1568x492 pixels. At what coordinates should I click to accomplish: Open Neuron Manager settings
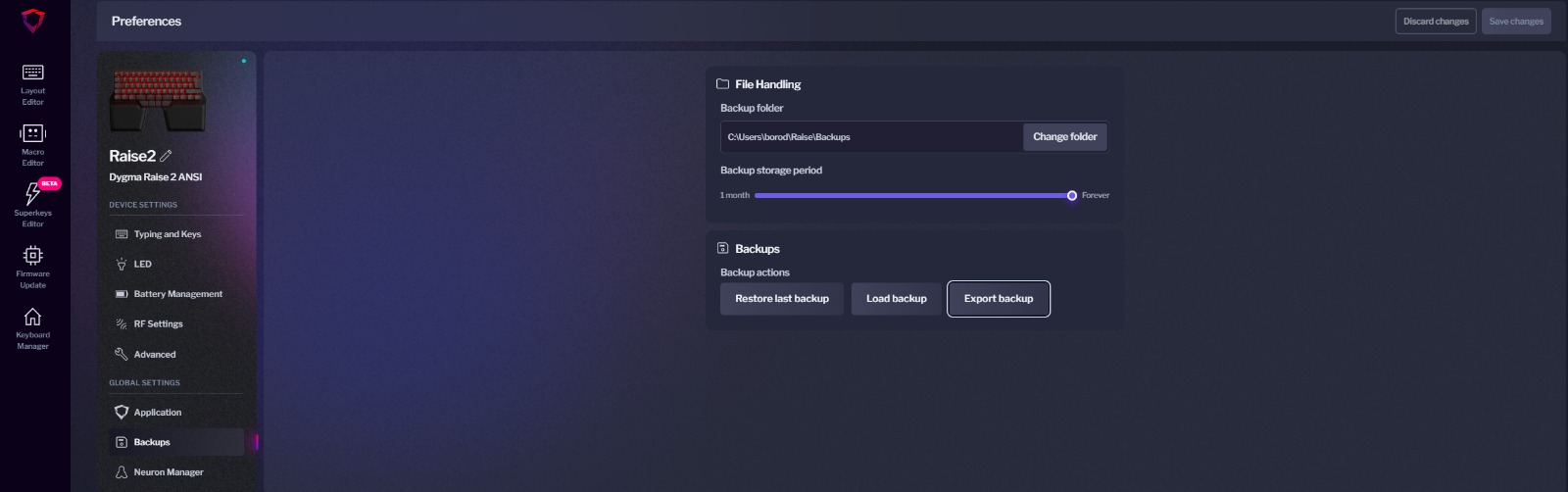[x=176, y=472]
